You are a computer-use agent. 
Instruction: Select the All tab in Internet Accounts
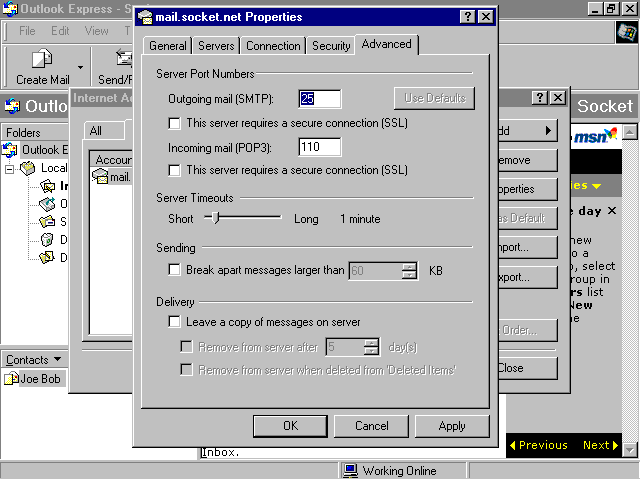point(104,131)
